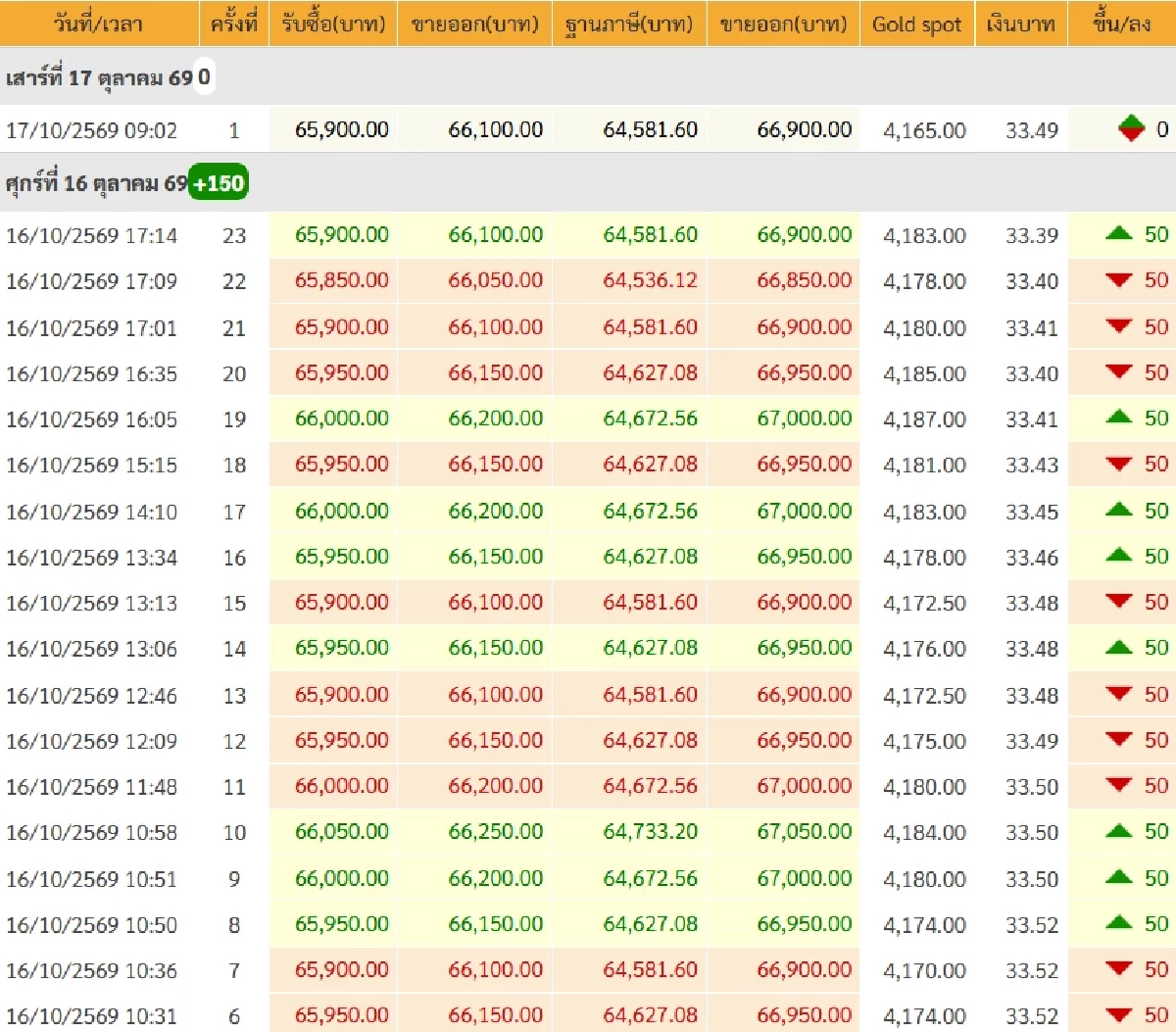Viewport: 1176px width, 1032px height.
Task: Click the timestamp 17/10/2569 09:02
Action: [x=92, y=130]
